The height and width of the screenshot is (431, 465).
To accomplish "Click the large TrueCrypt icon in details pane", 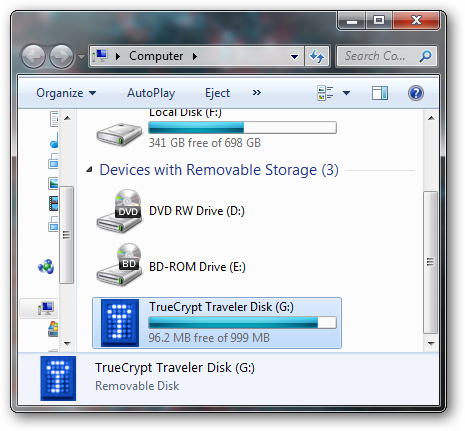I will coord(58,378).
